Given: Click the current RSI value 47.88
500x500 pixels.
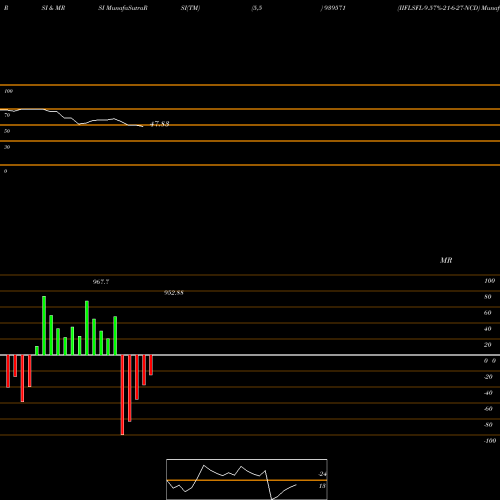Looking at the screenshot, I should [160, 124].
